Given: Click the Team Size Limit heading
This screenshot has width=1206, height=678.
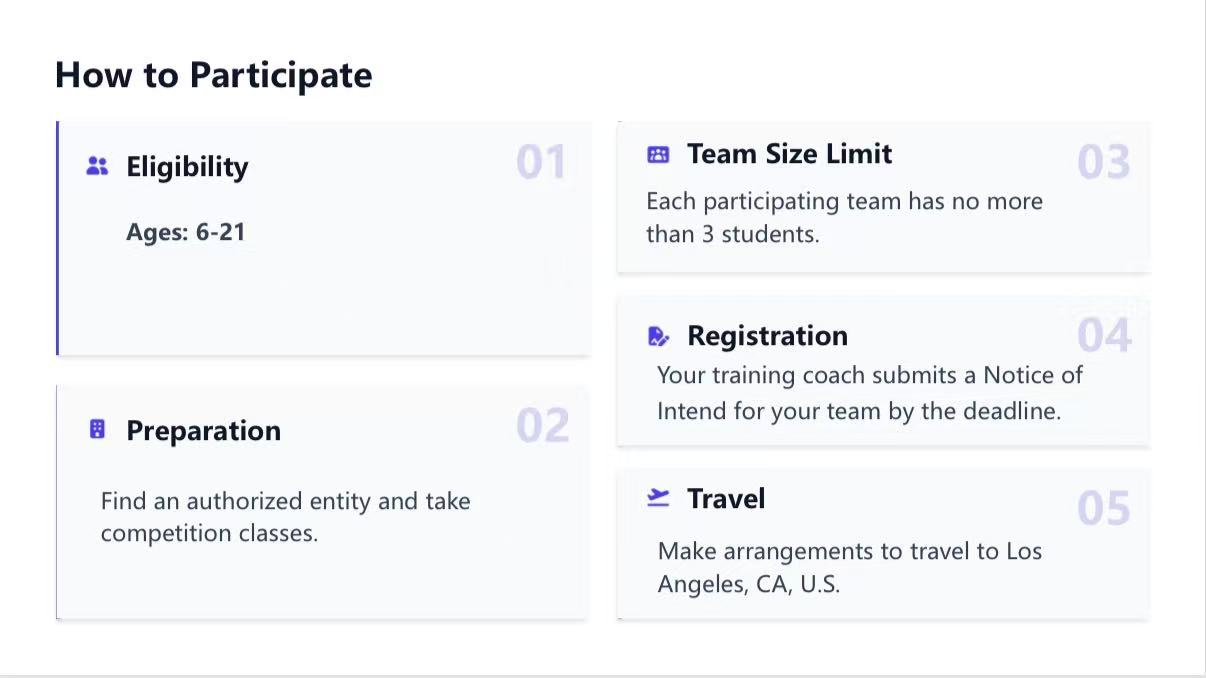Looking at the screenshot, I should [789, 154].
